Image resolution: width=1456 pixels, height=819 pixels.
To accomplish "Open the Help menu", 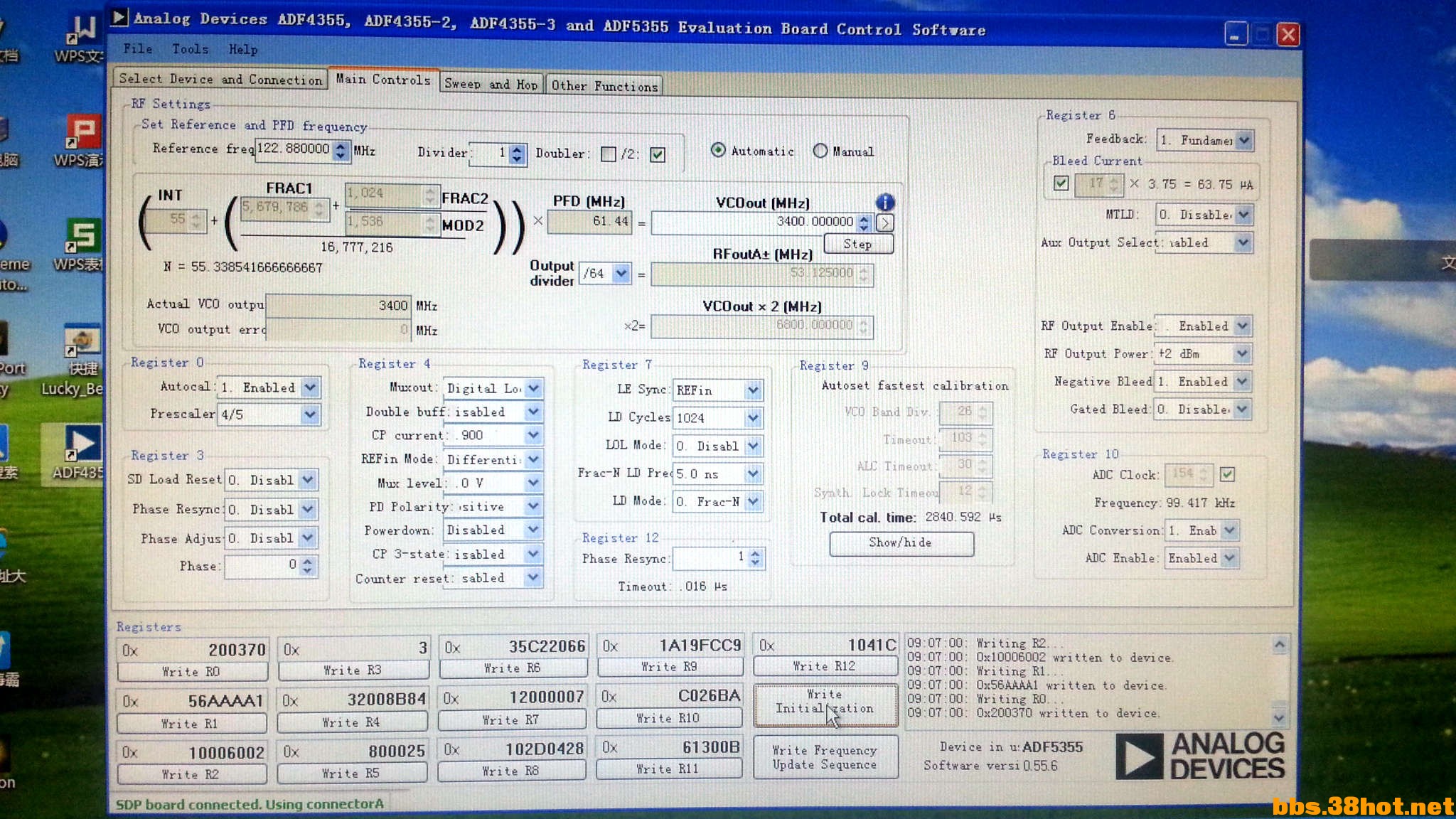I will coord(242,50).
